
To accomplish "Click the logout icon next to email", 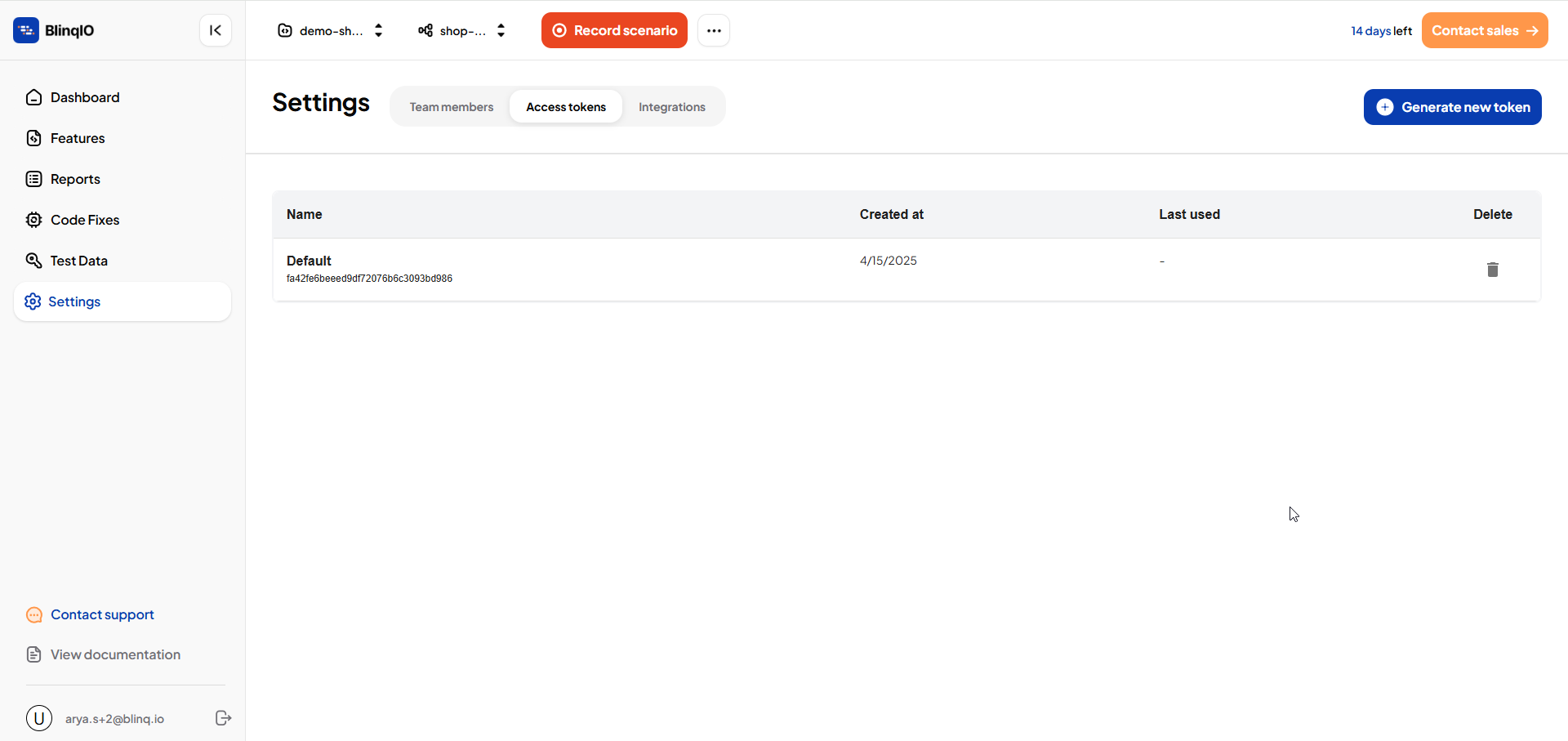I will click(x=223, y=718).
